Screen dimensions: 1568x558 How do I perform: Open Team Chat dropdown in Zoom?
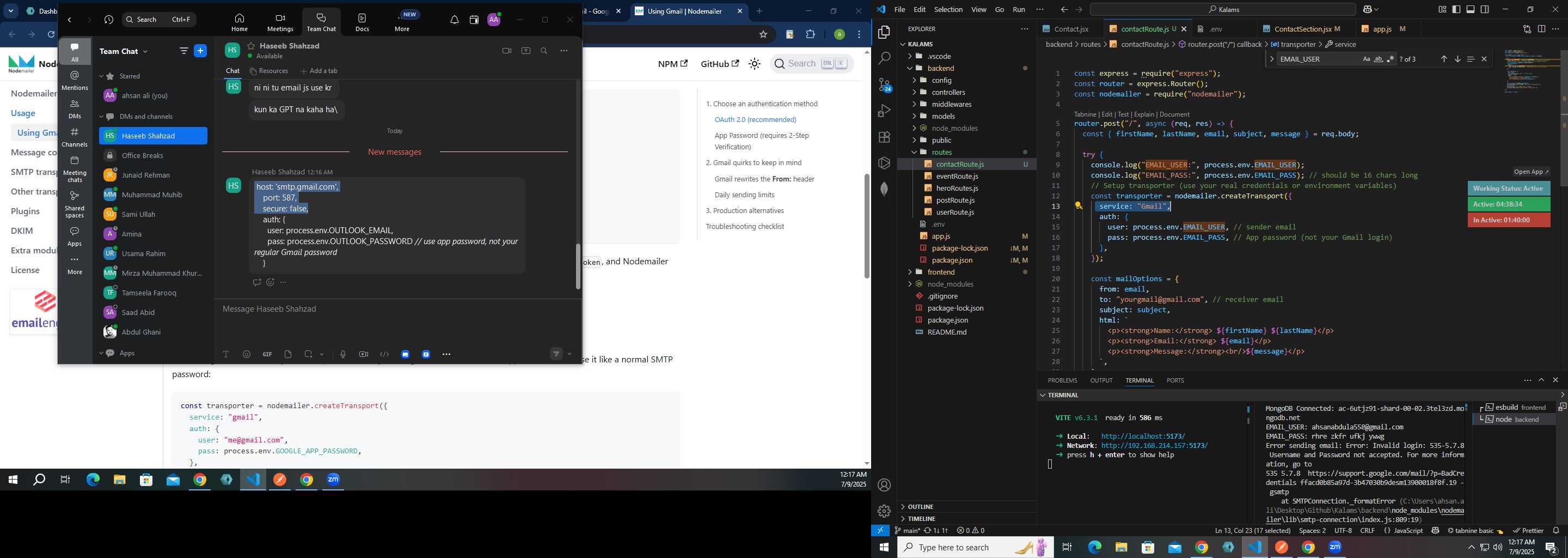coord(145,52)
